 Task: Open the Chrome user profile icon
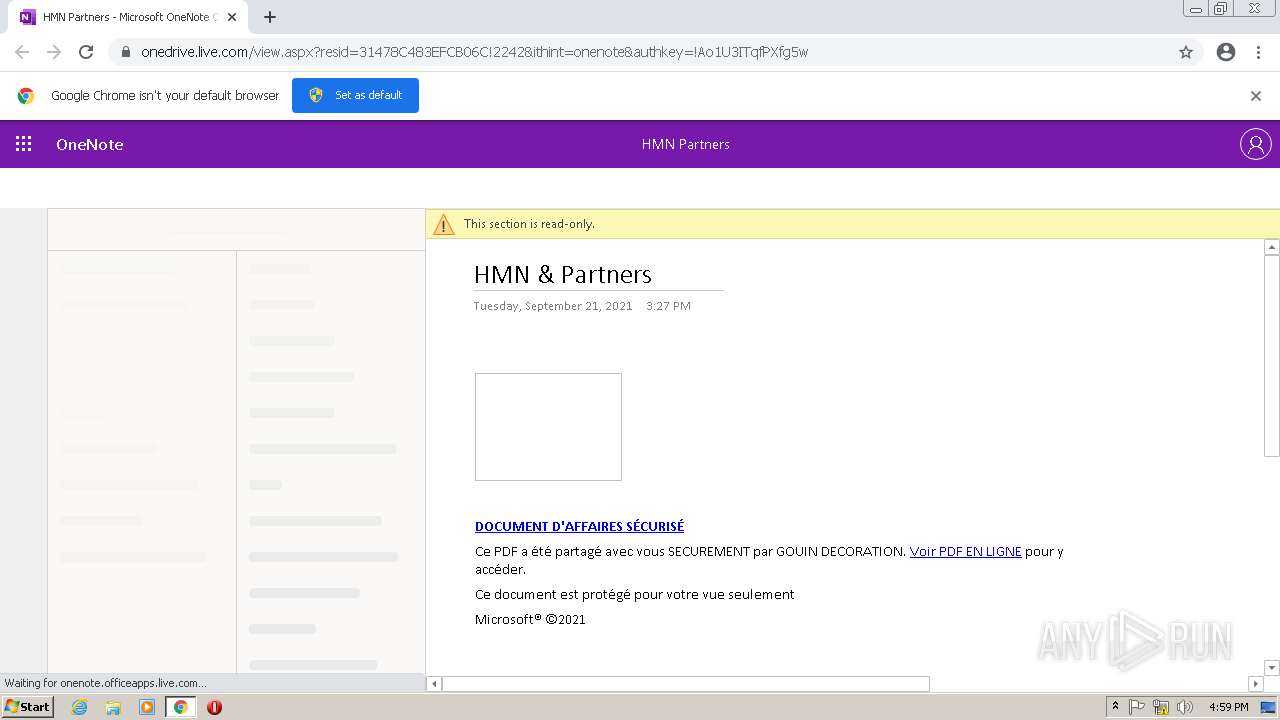tap(1226, 52)
